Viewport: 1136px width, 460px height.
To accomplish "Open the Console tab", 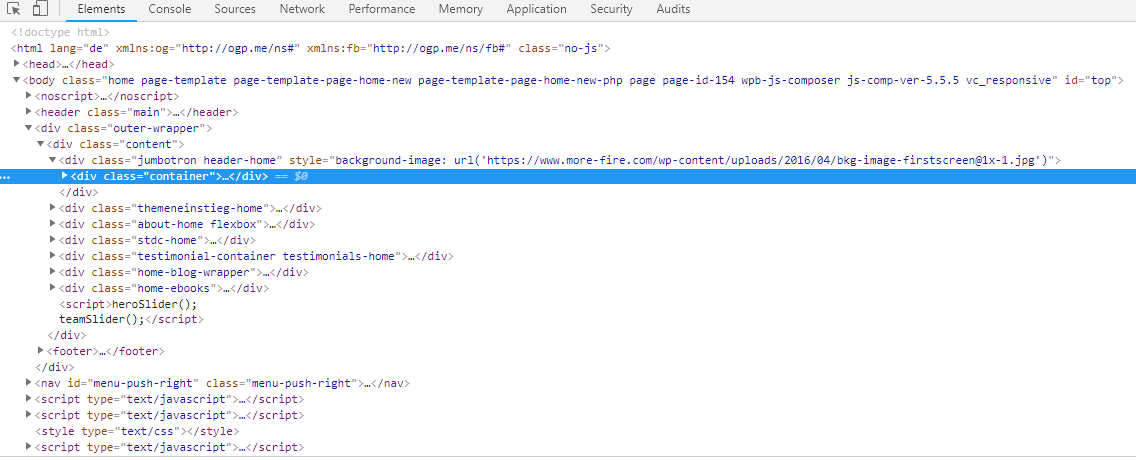I will tap(170, 9).
